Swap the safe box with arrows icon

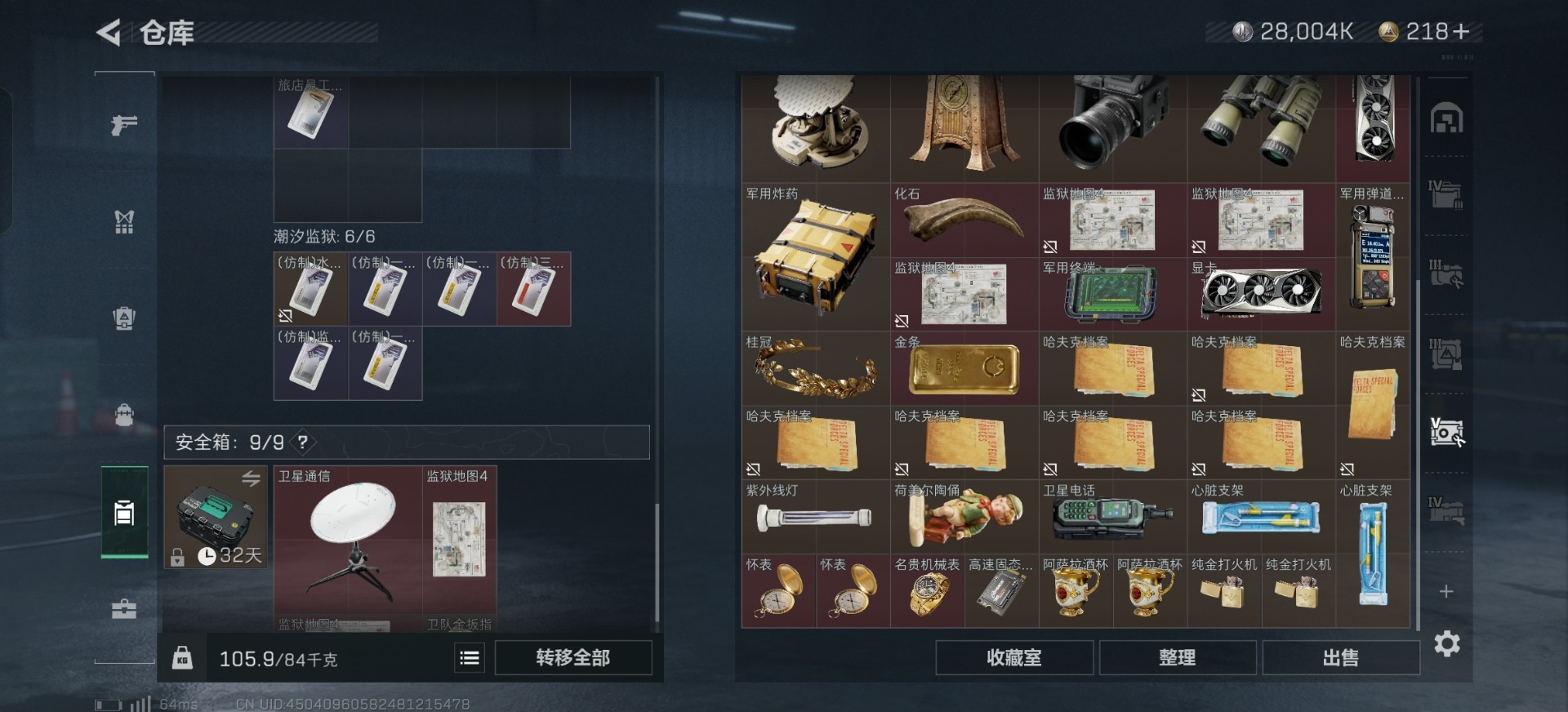(x=251, y=478)
